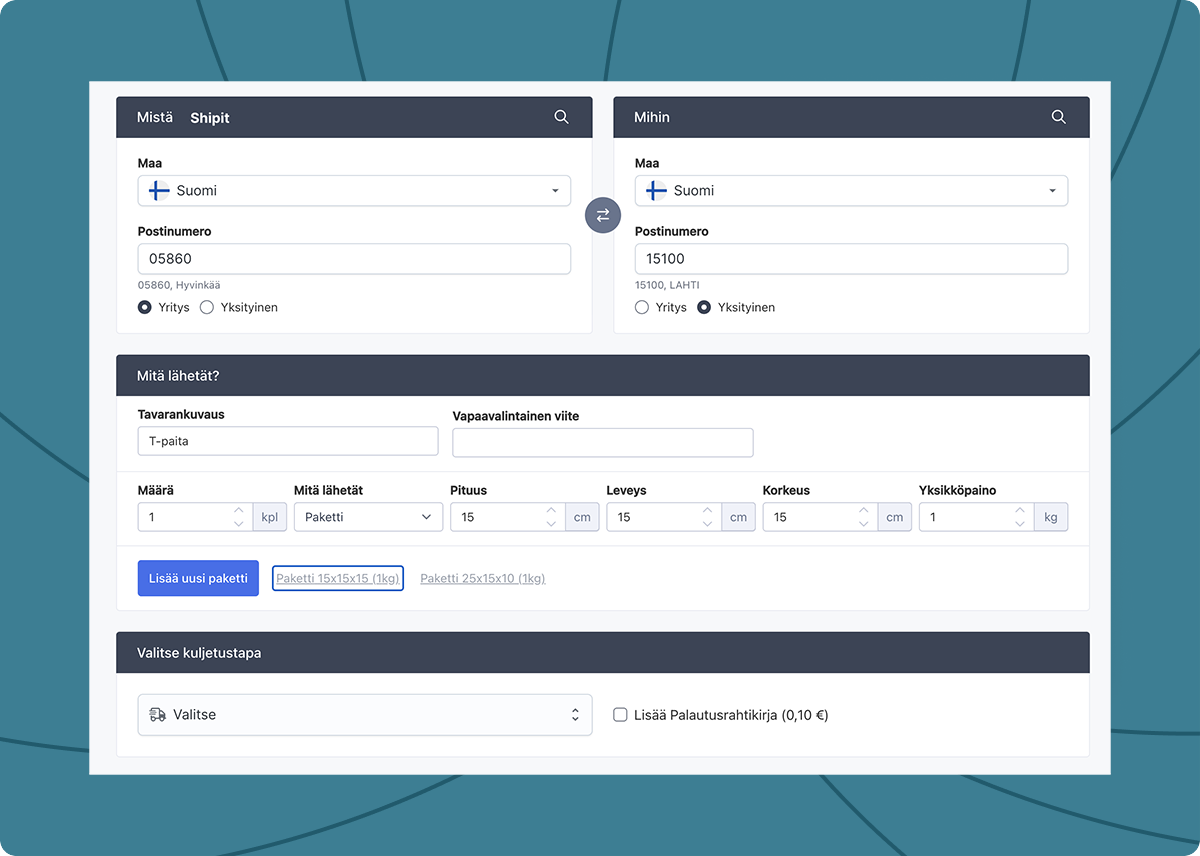Decrease Pituus value with down arrow
The height and width of the screenshot is (856, 1200).
point(551,524)
